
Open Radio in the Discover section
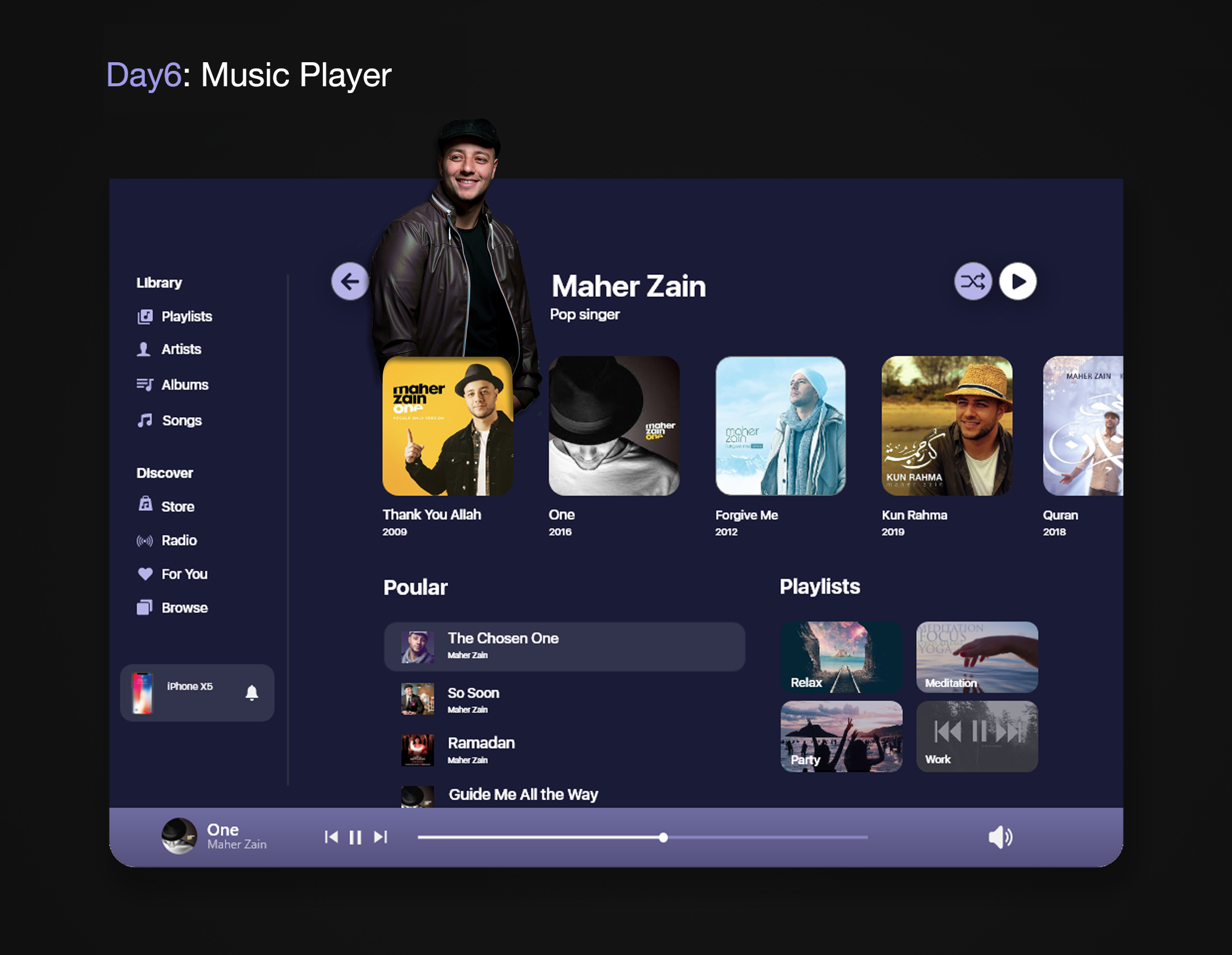[179, 540]
